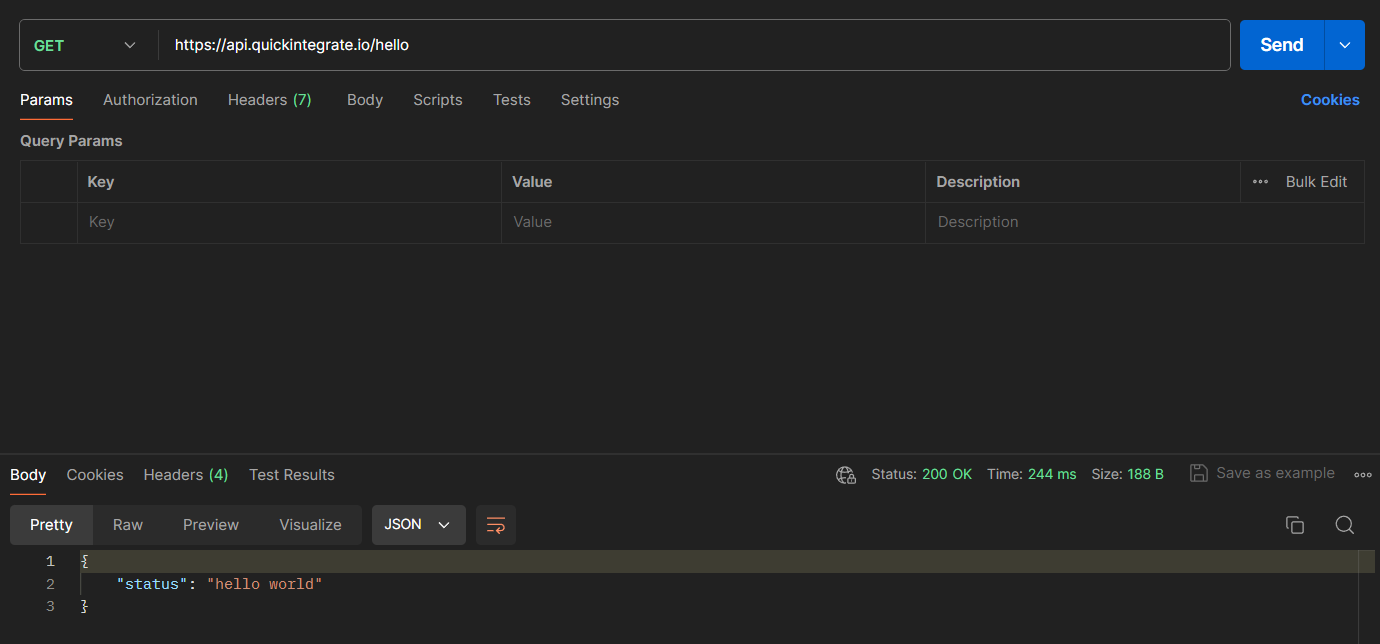Screen dimensions: 1380x644
Task: Switch response to Visualize view
Action: click(x=310, y=525)
